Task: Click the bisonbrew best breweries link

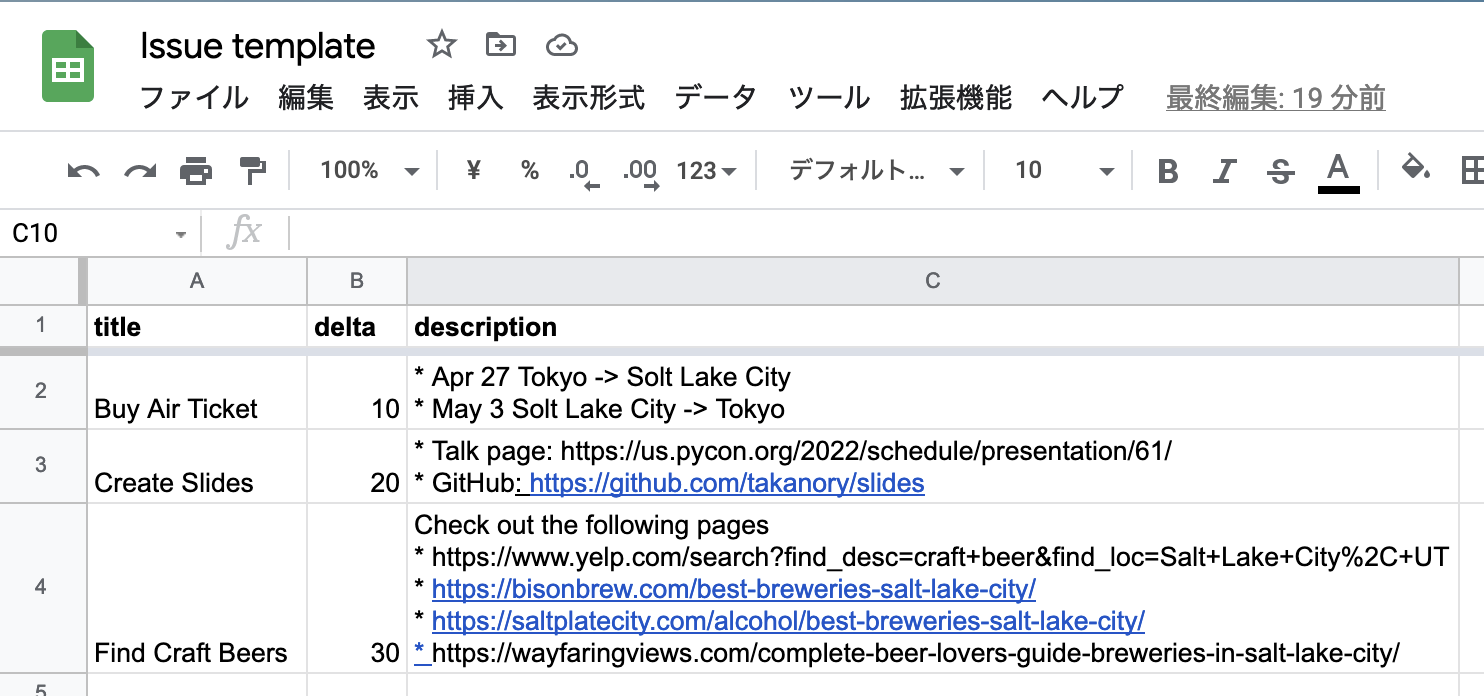Action: point(732,588)
